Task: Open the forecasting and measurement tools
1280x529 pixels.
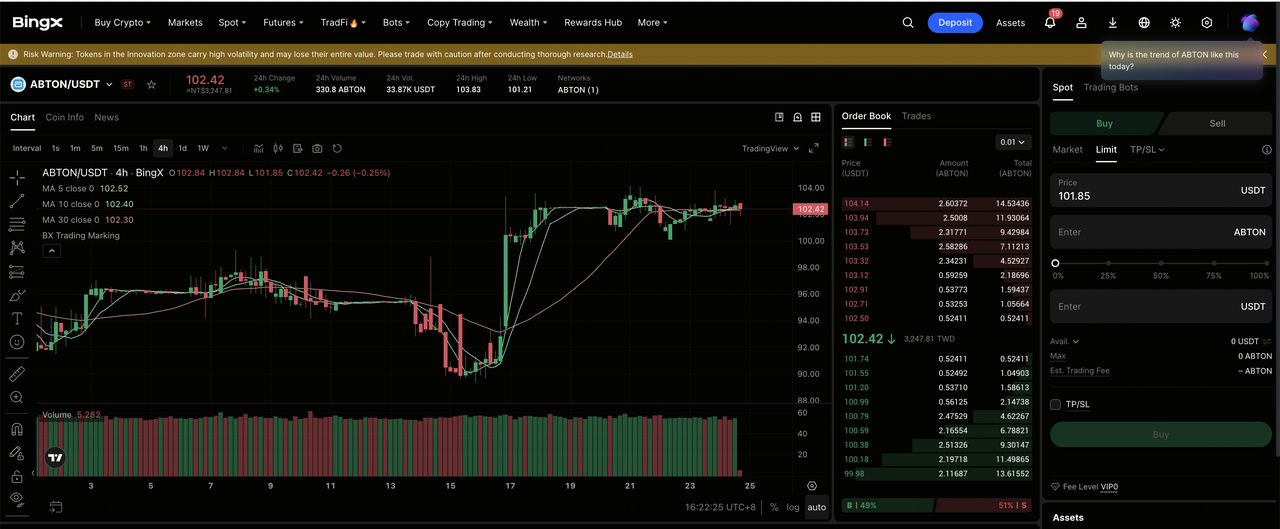Action: click(x=17, y=272)
